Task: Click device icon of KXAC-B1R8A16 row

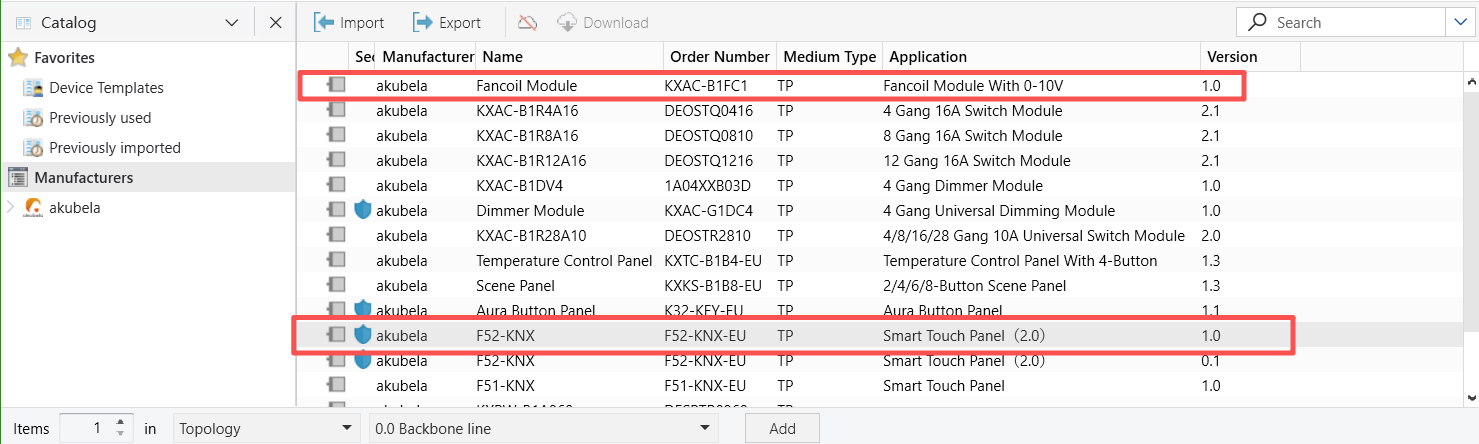Action: 336,135
